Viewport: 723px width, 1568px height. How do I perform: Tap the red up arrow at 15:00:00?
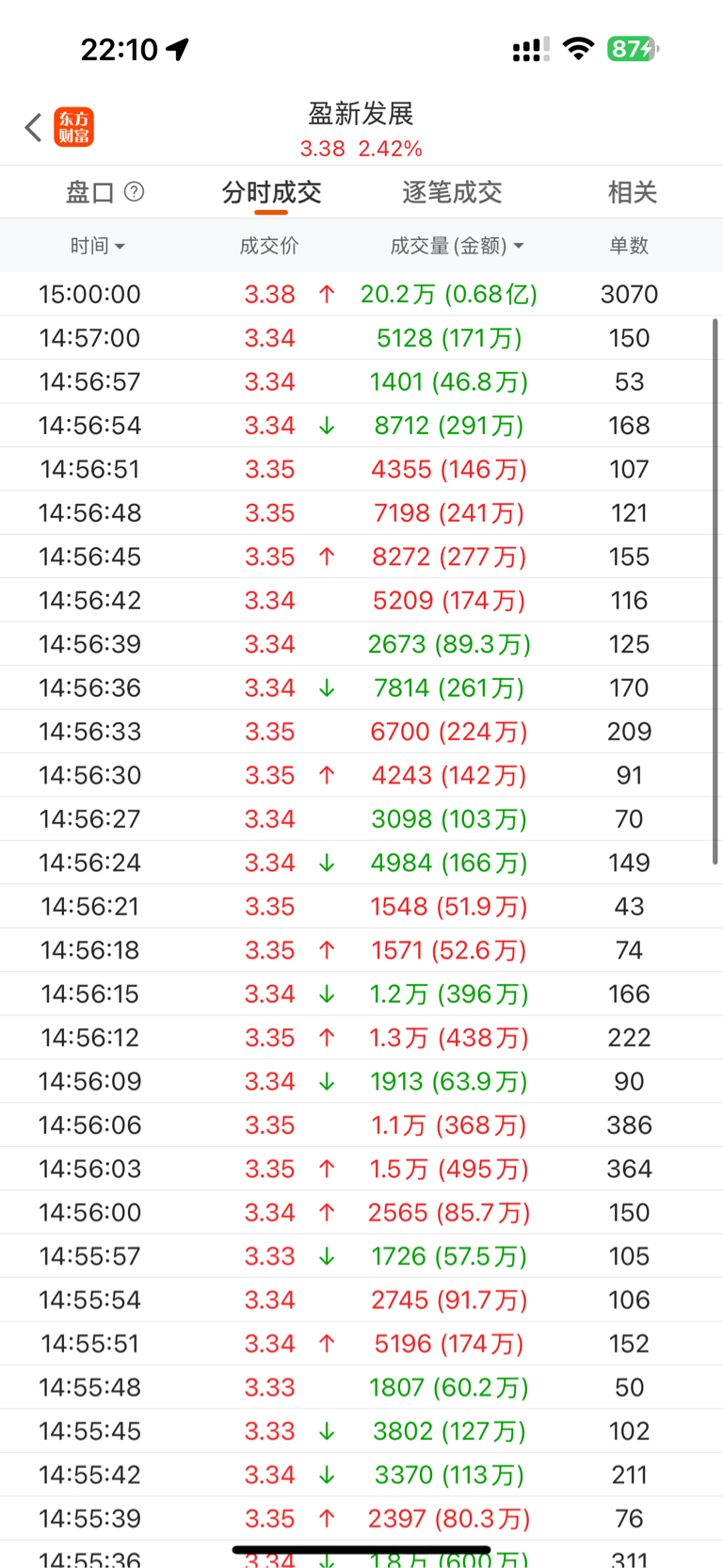click(x=327, y=295)
